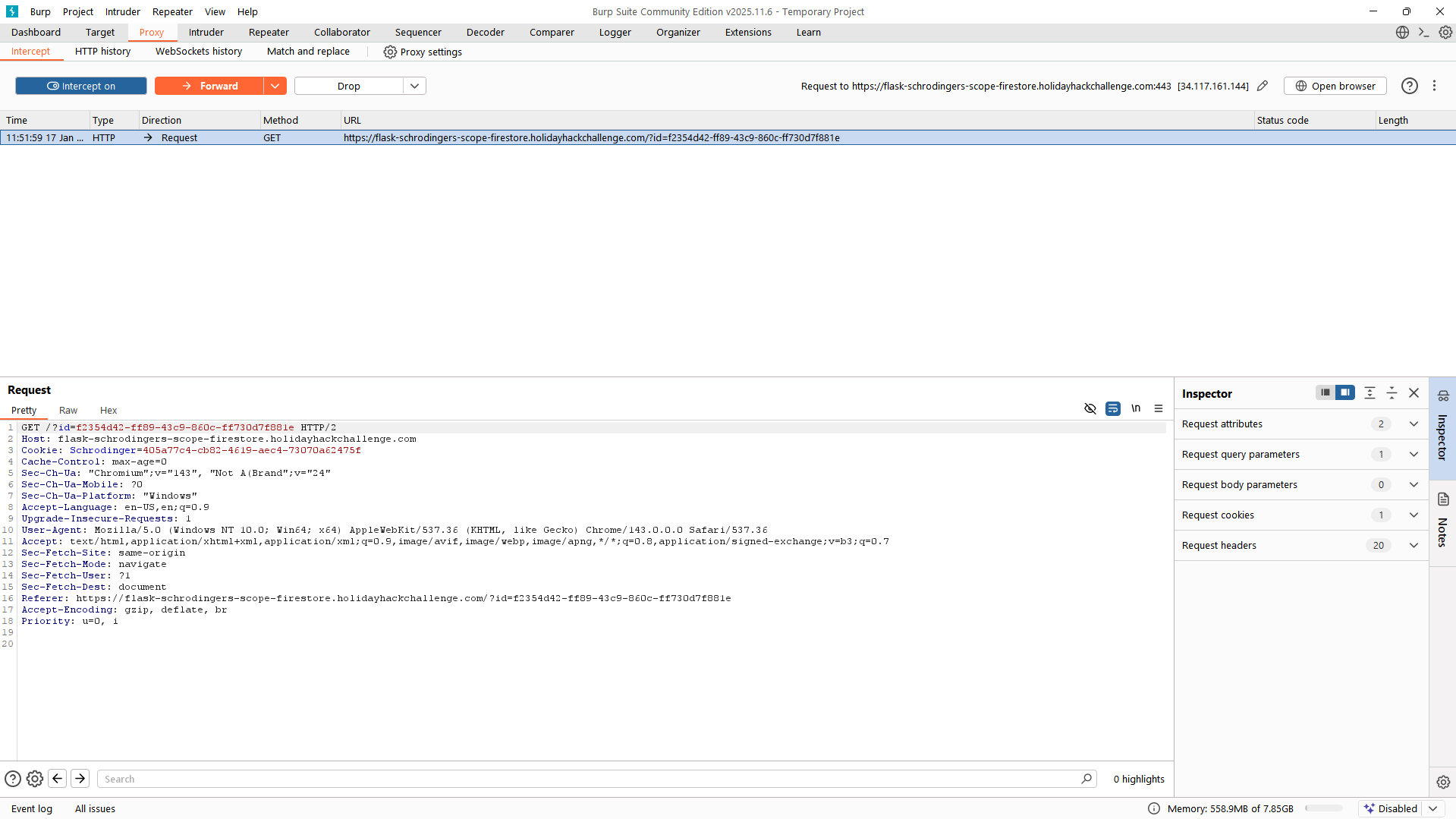Click the memory info icon in status bar
This screenshot has width=1456, height=819.
click(x=1154, y=808)
